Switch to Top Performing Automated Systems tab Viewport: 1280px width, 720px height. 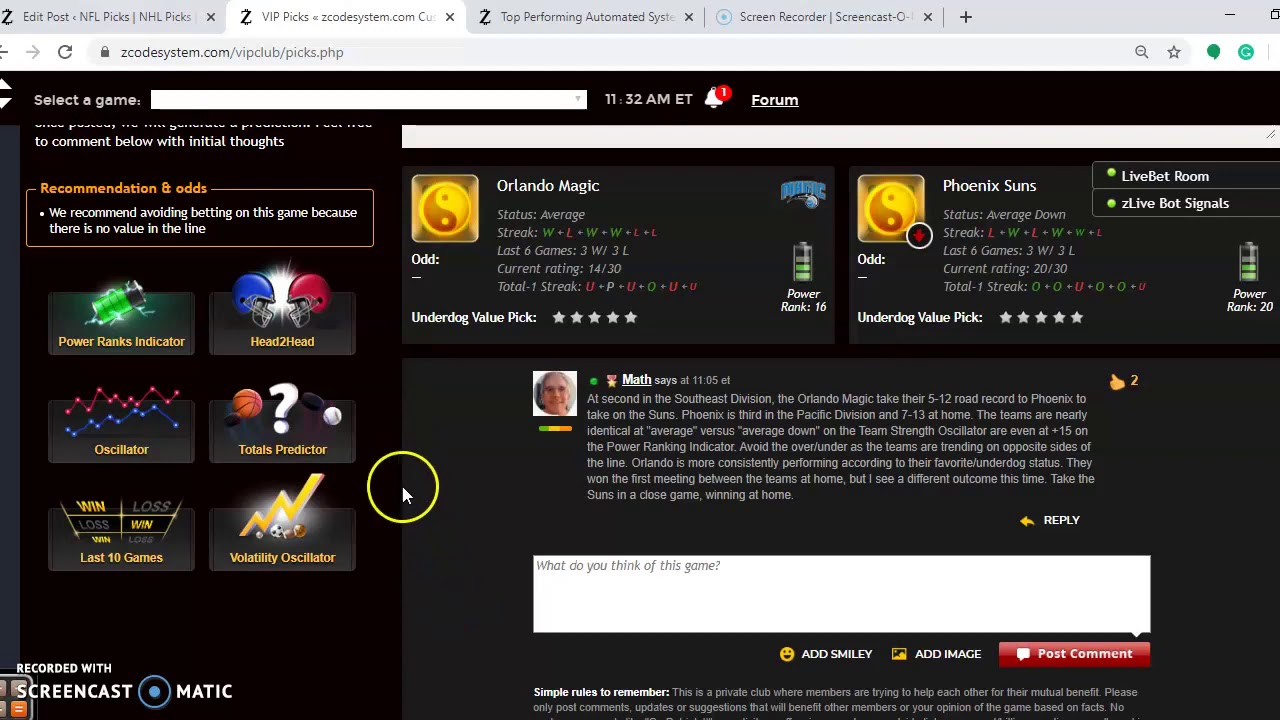coord(588,17)
